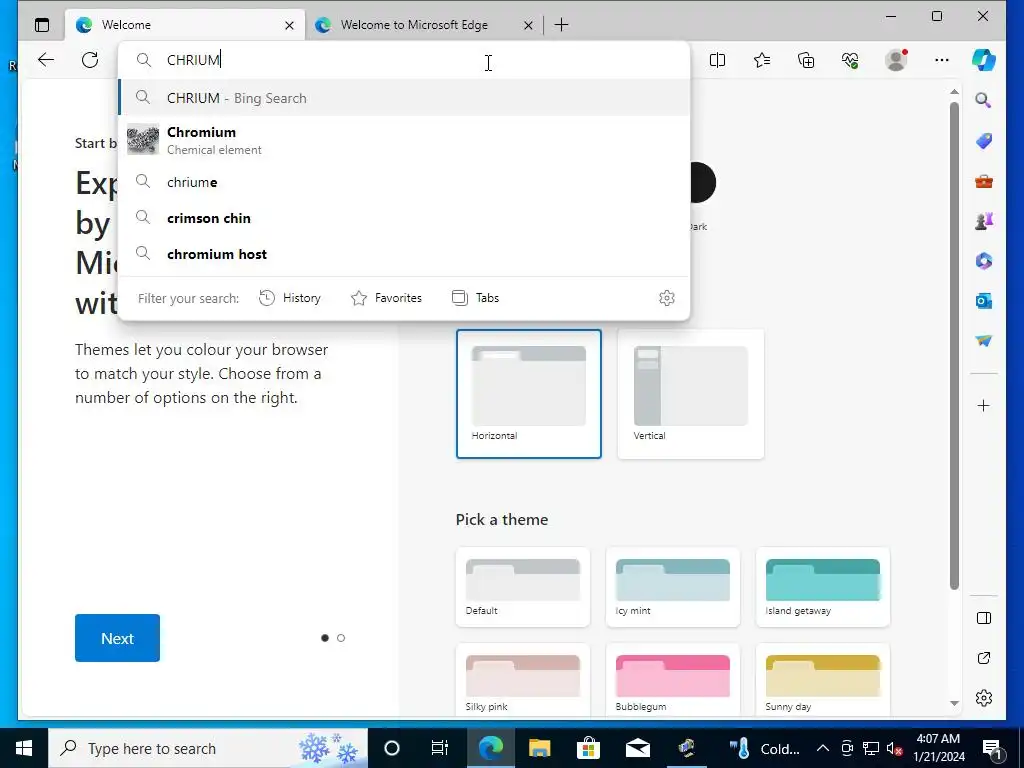Go back with the back arrow
Viewport: 1024px width, 768px height.
coord(46,60)
